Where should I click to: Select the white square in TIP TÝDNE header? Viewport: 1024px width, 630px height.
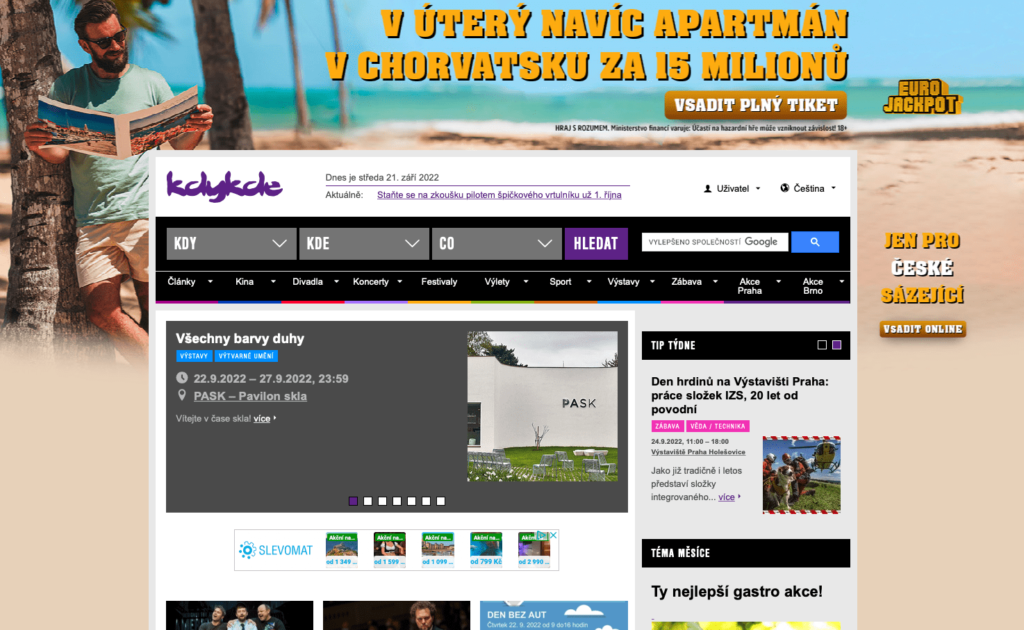tap(822, 347)
